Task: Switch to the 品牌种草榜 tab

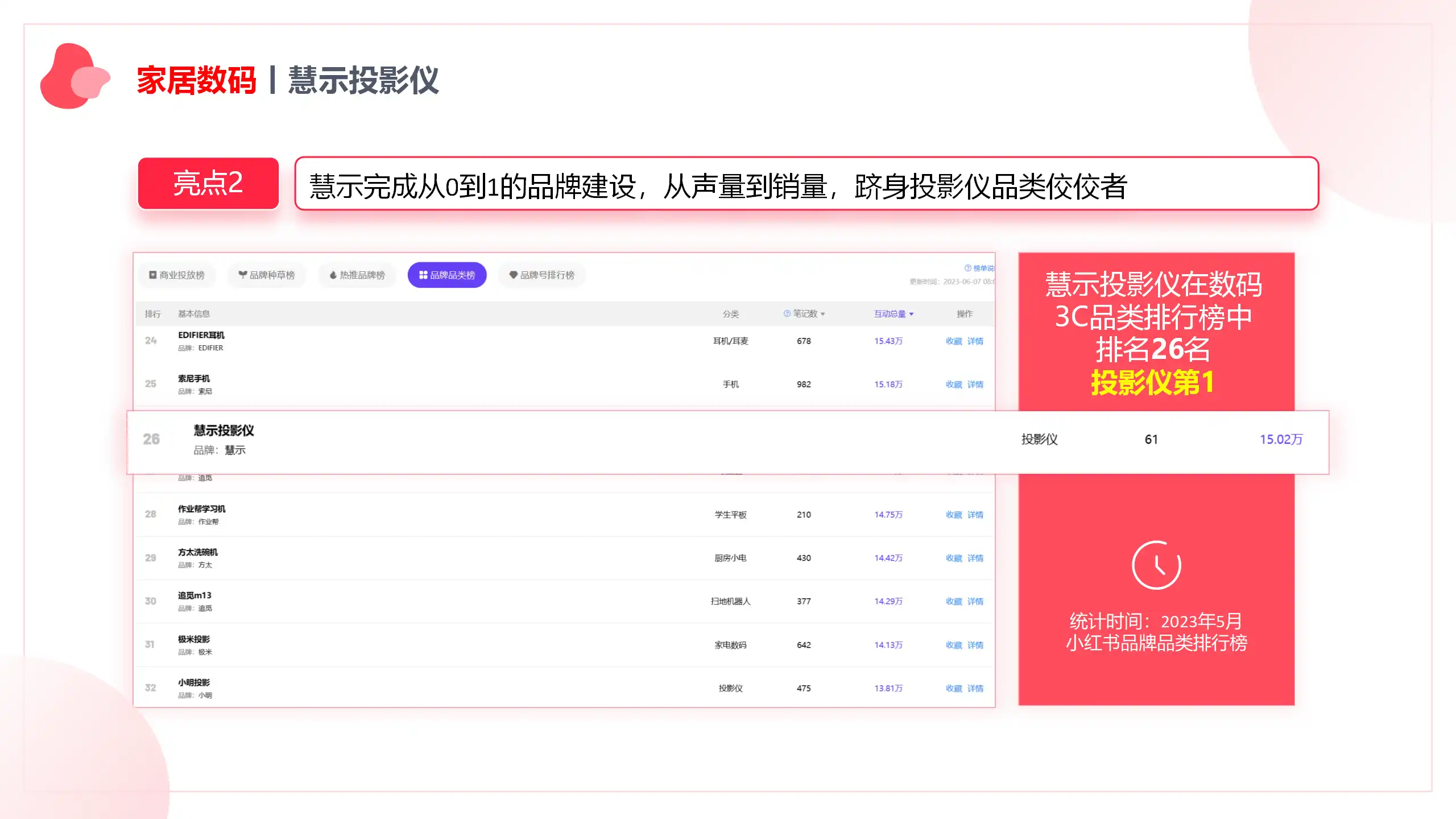Action: [266, 275]
